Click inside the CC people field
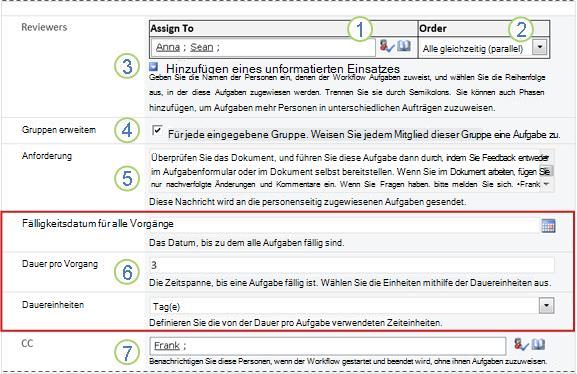Viewport: 577px width, 374px height. 328,346
